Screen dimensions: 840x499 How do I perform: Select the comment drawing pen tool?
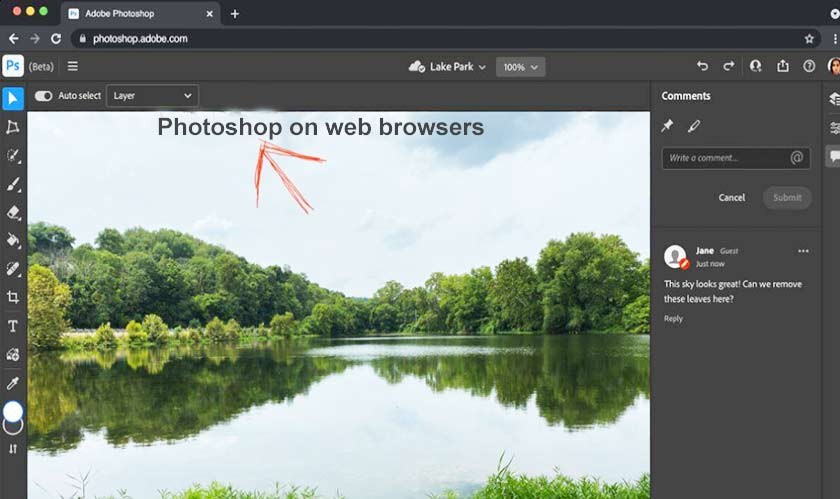694,126
